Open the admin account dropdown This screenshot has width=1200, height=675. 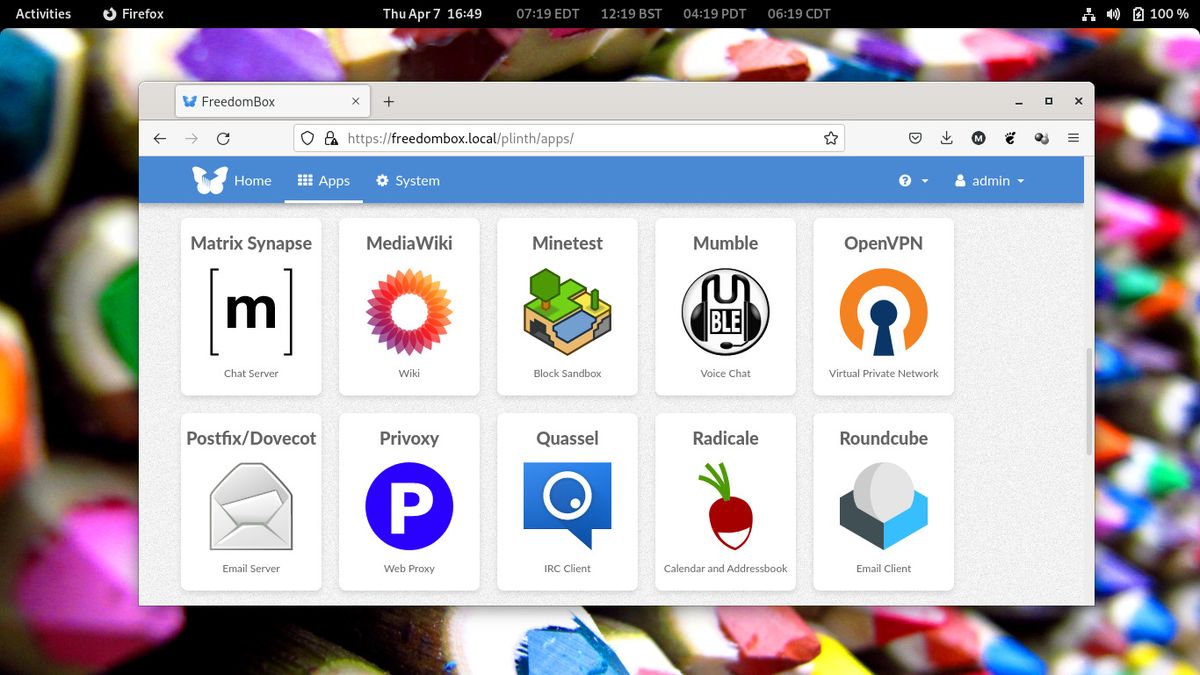[x=989, y=181]
